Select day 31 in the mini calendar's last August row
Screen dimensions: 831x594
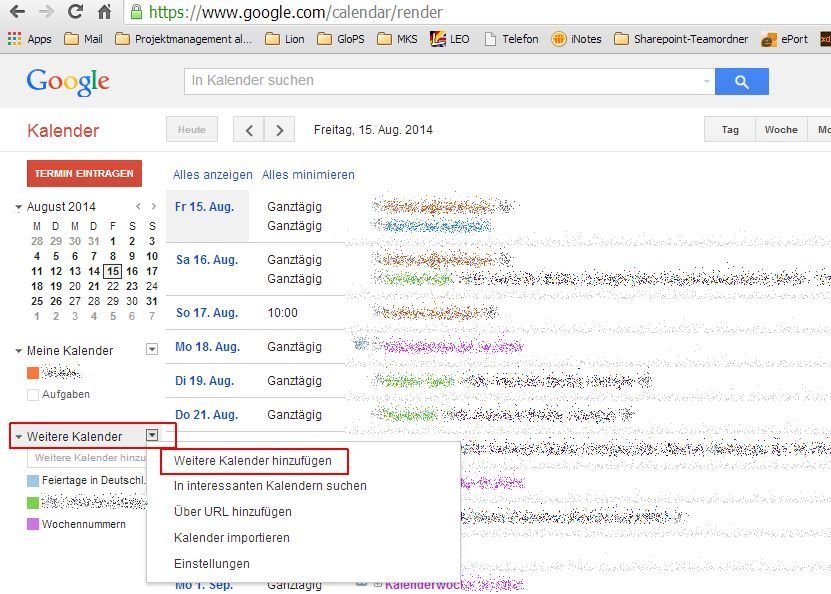coord(152,301)
